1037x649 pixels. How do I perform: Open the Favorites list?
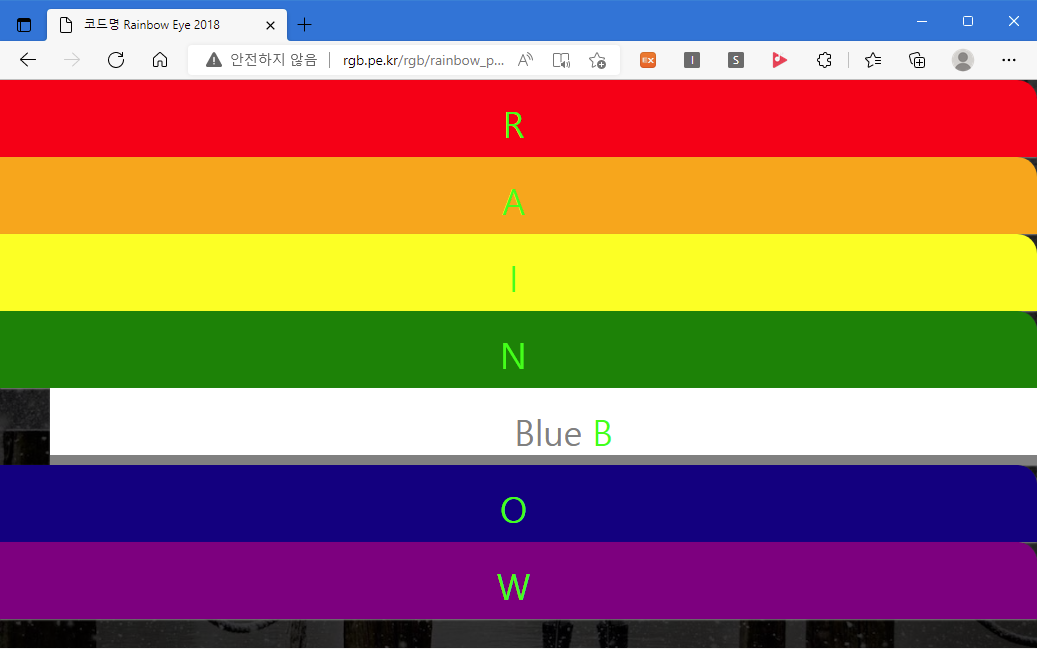point(873,60)
